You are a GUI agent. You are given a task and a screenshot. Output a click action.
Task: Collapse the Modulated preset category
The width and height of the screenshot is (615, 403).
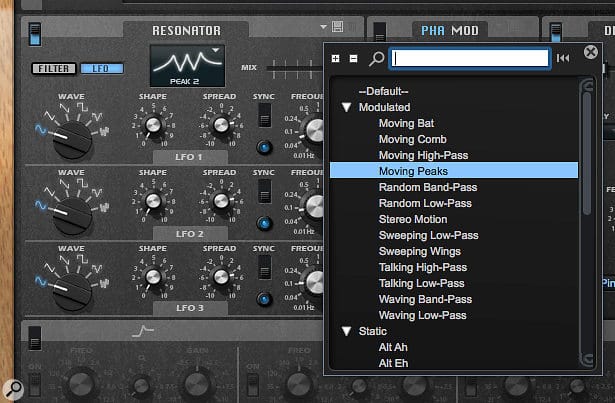click(347, 107)
